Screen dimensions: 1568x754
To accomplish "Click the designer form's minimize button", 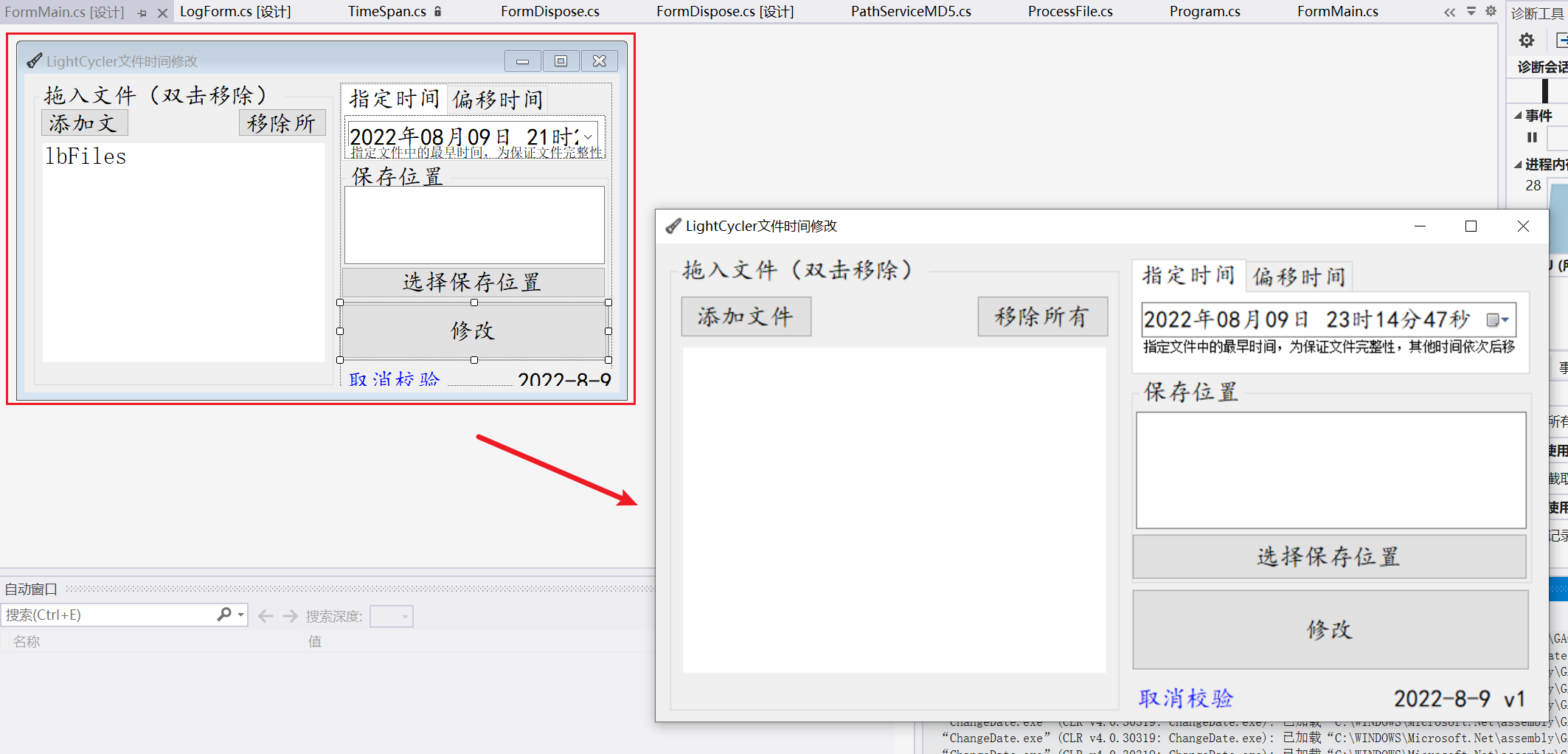I will pyautogui.click(x=523, y=61).
